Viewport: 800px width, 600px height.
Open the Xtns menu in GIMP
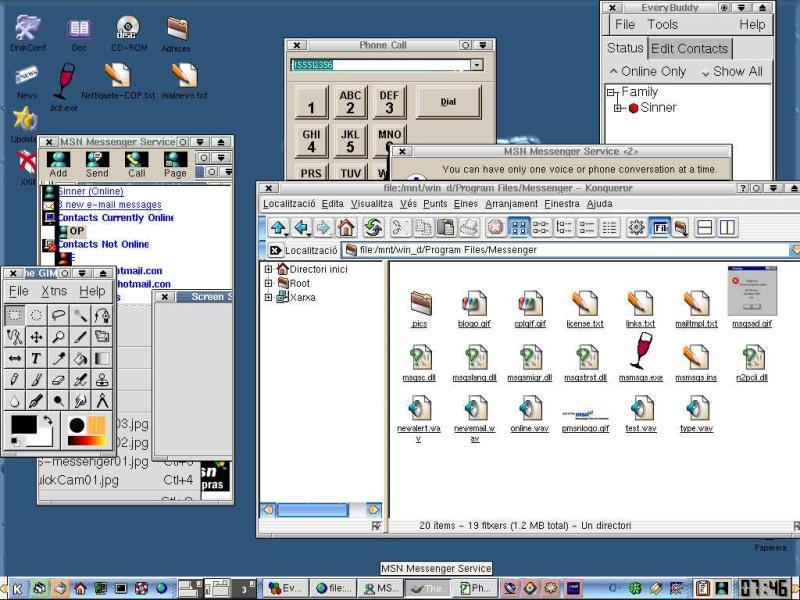pos(54,291)
